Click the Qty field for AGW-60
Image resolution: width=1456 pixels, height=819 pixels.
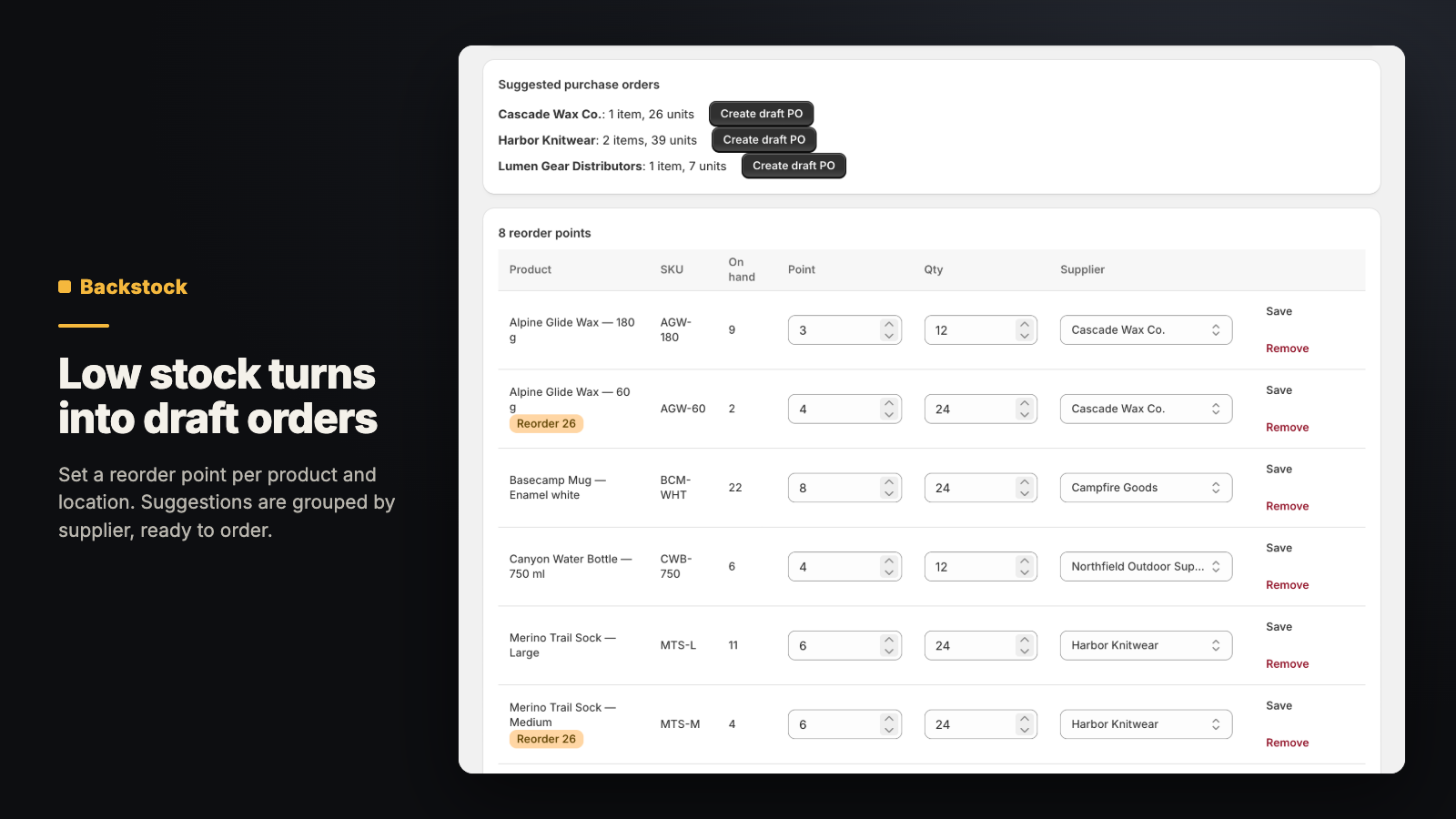pos(981,409)
